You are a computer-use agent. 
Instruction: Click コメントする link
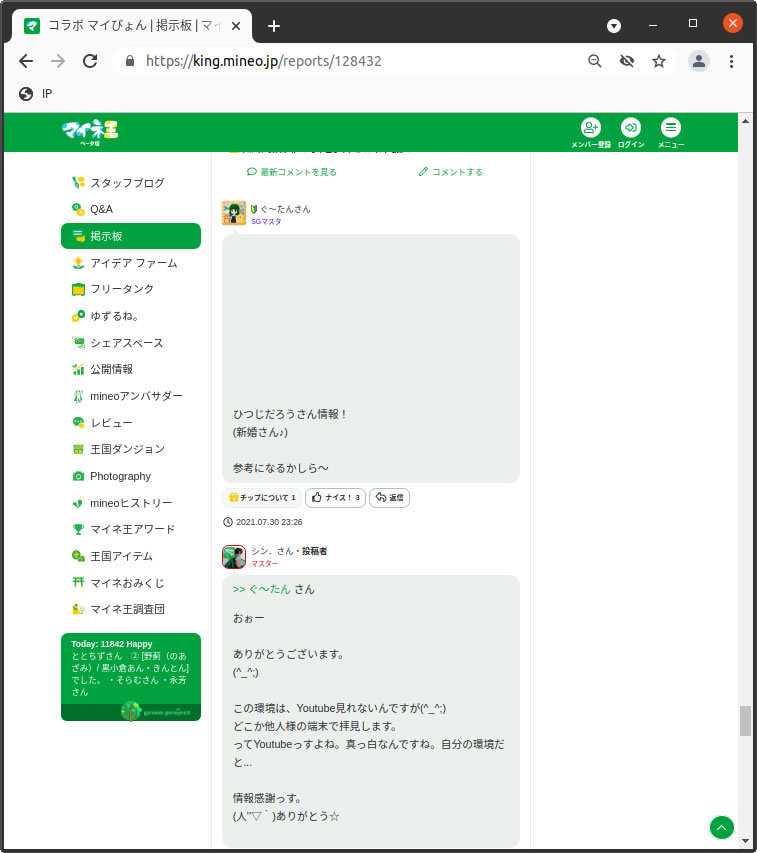450,172
